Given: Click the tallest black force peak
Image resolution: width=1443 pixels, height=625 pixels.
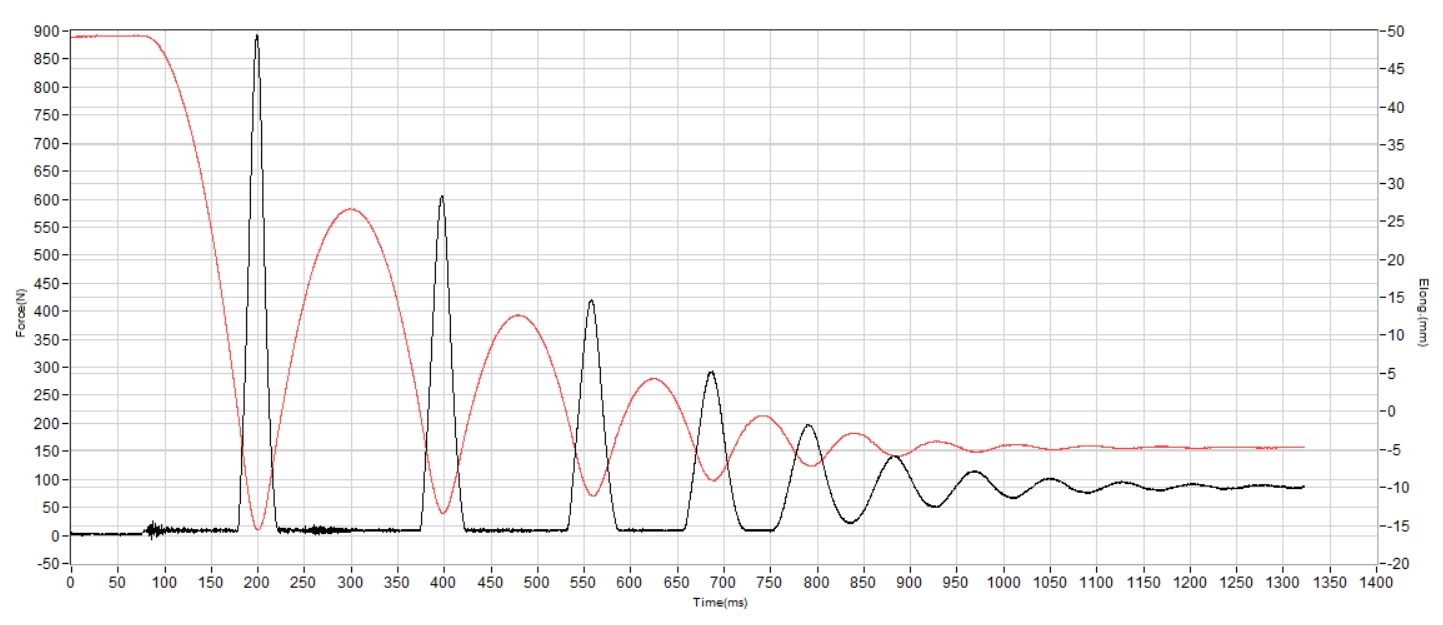Looking at the screenshot, I should [257, 37].
